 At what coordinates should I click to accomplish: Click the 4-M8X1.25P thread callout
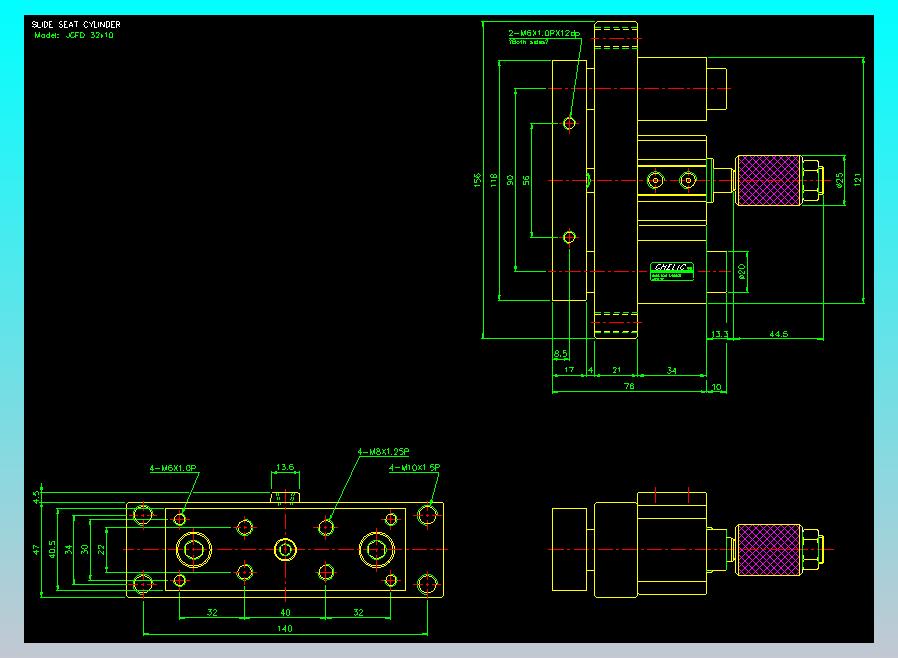(383, 451)
